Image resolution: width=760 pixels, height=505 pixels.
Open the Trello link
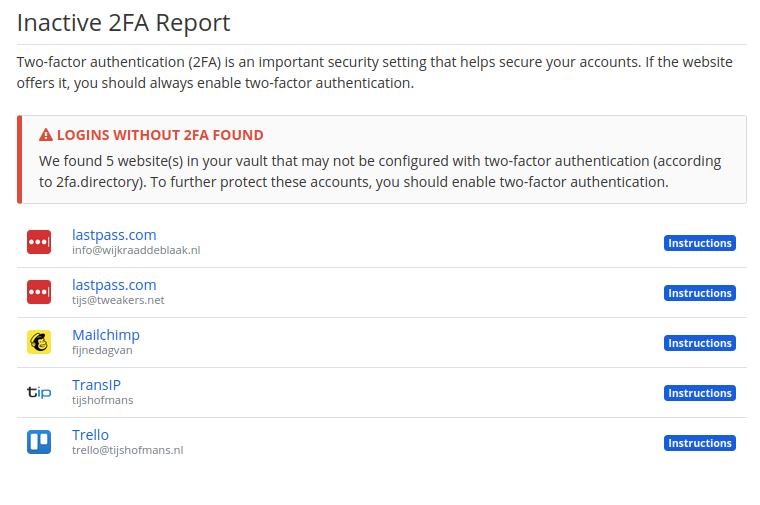pyautogui.click(x=90, y=435)
